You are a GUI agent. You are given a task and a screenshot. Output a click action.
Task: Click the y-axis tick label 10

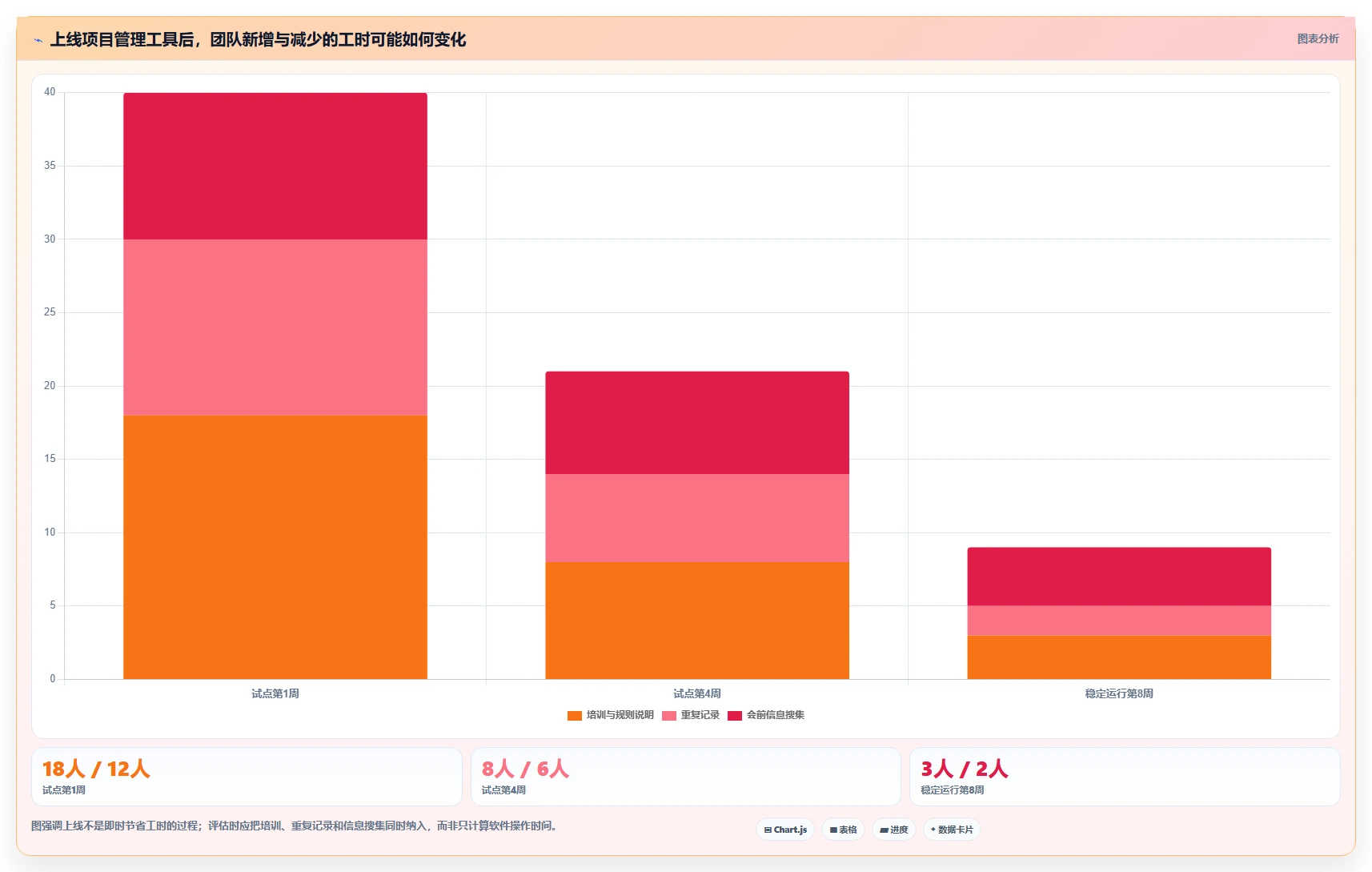tap(50, 532)
